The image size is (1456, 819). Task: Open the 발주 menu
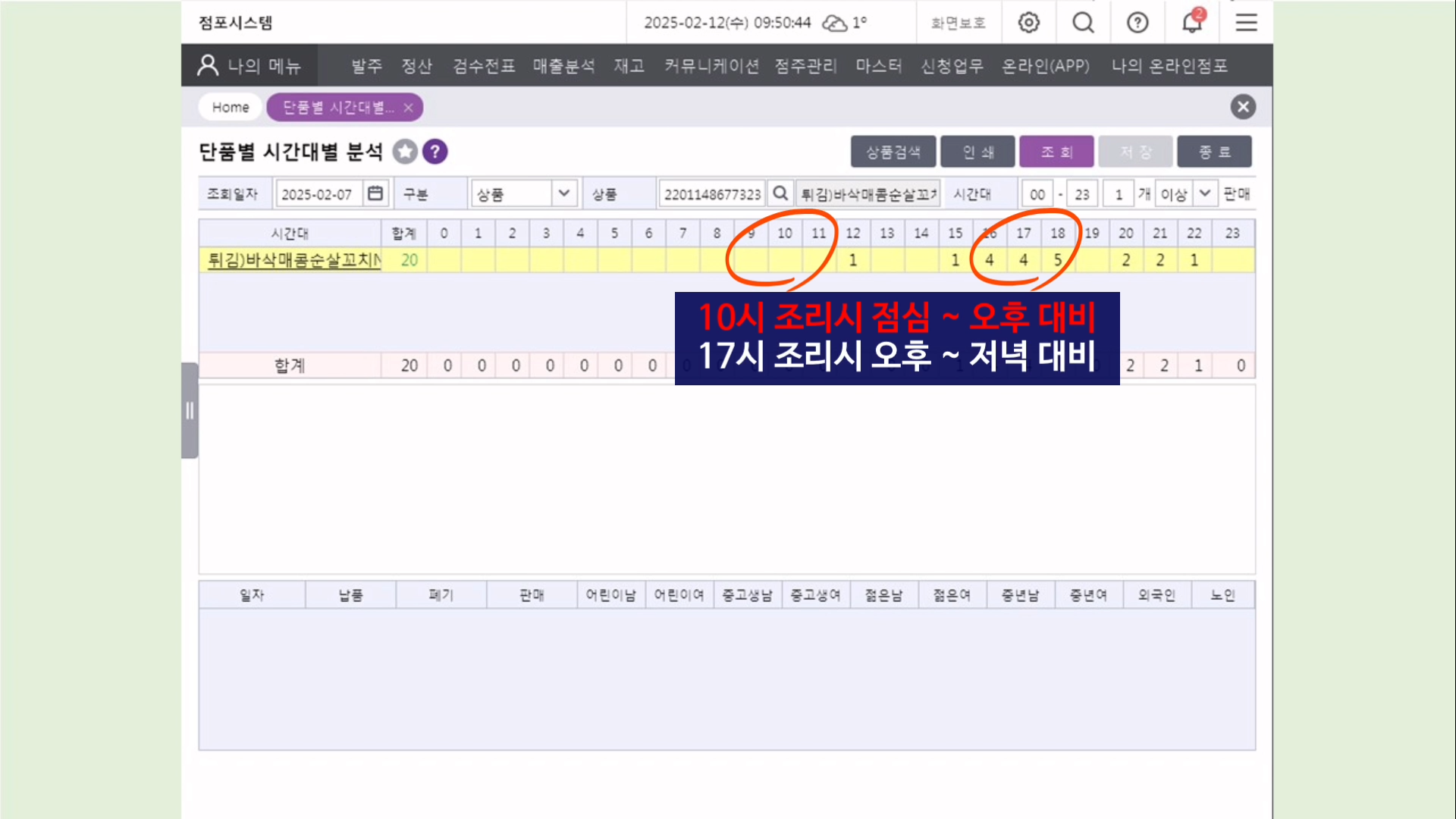[366, 66]
